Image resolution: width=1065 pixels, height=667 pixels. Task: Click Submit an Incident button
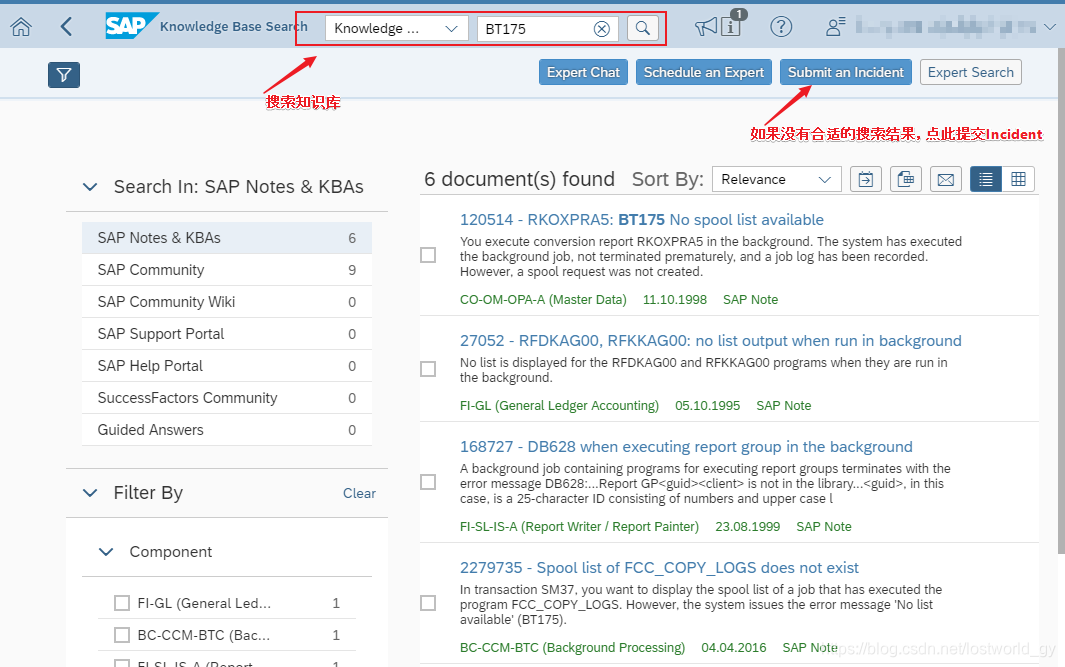pyautogui.click(x=846, y=72)
